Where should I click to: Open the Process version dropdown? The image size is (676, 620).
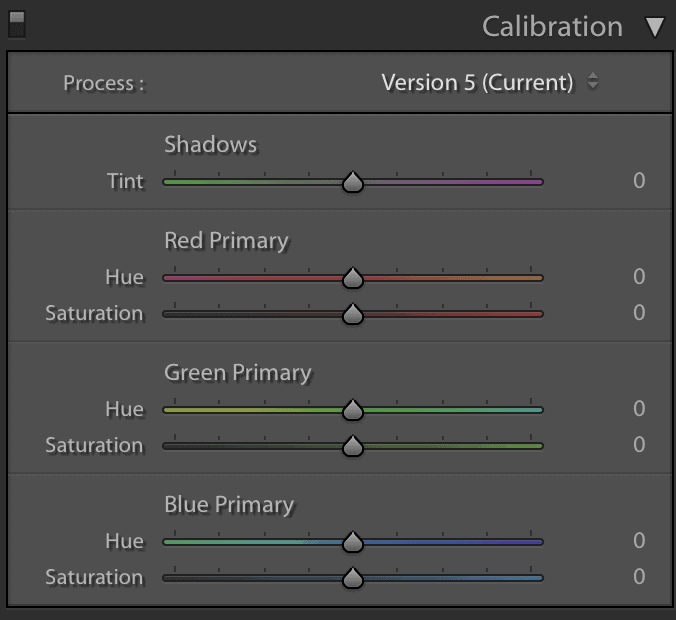489,82
